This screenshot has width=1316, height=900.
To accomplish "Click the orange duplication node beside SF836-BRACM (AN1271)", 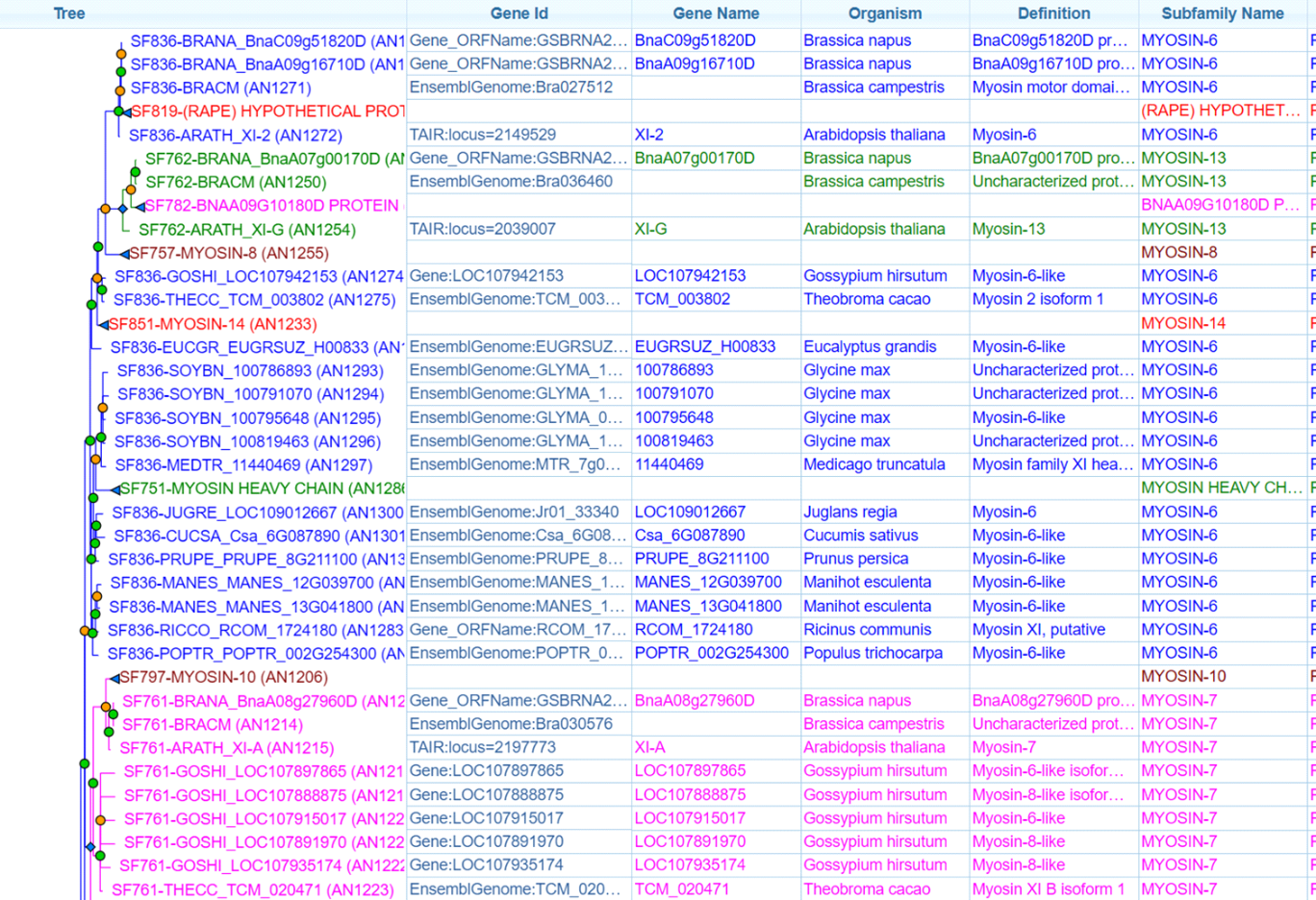I will pyautogui.click(x=120, y=90).
